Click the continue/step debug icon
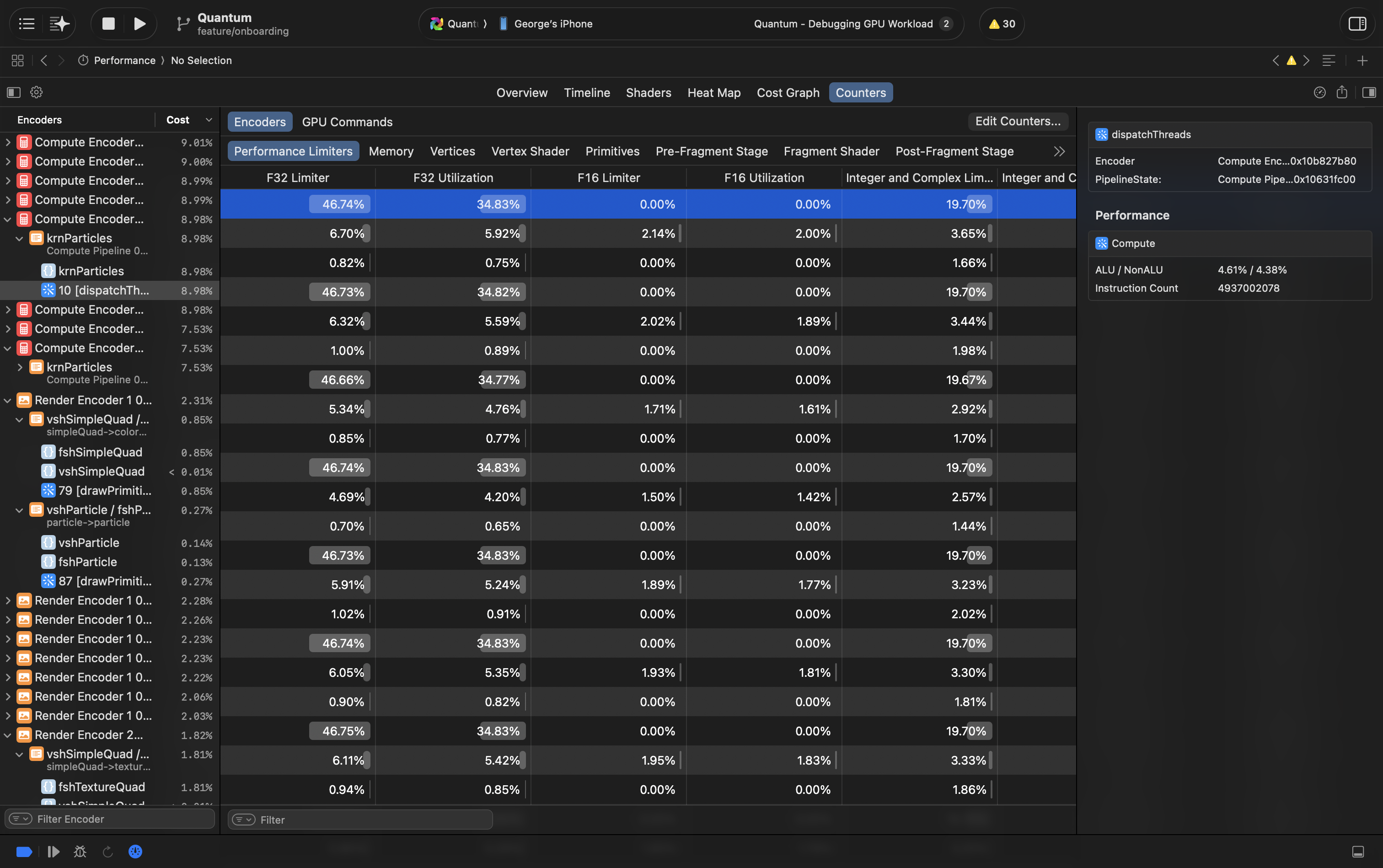 click(54, 852)
